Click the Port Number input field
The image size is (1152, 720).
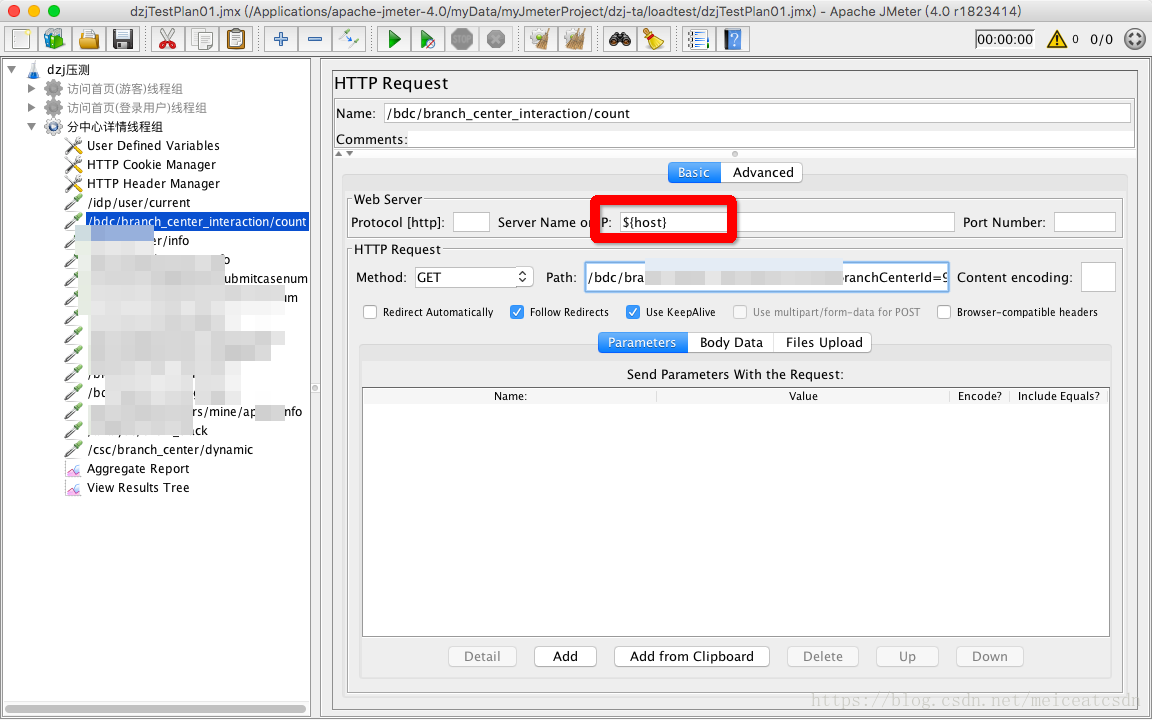[1084, 222]
